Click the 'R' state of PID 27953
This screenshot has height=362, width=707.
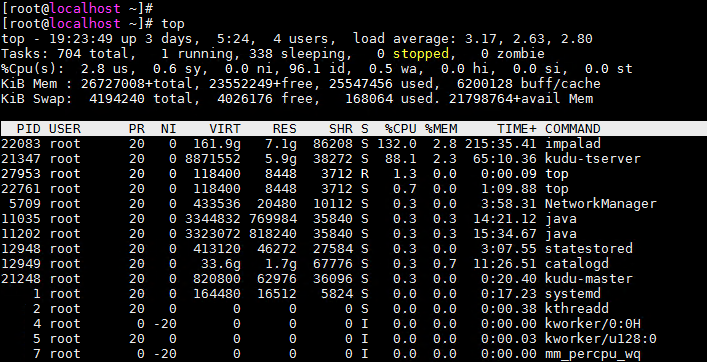point(364,174)
